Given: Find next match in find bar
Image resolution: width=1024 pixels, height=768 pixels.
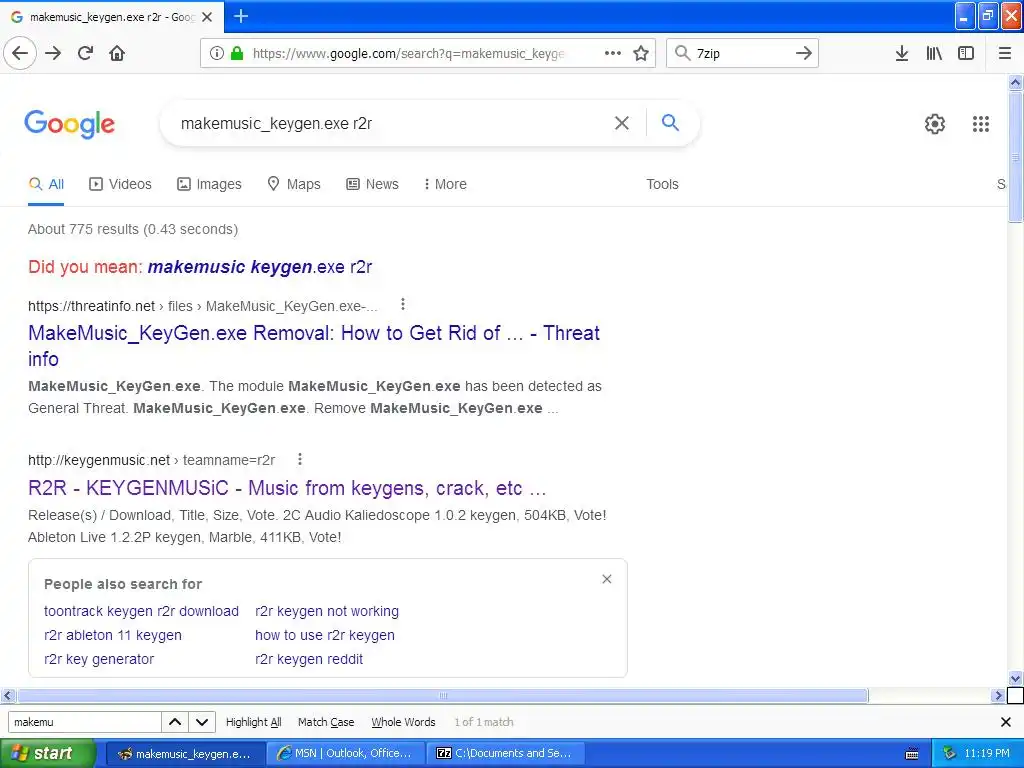Looking at the screenshot, I should (202, 722).
